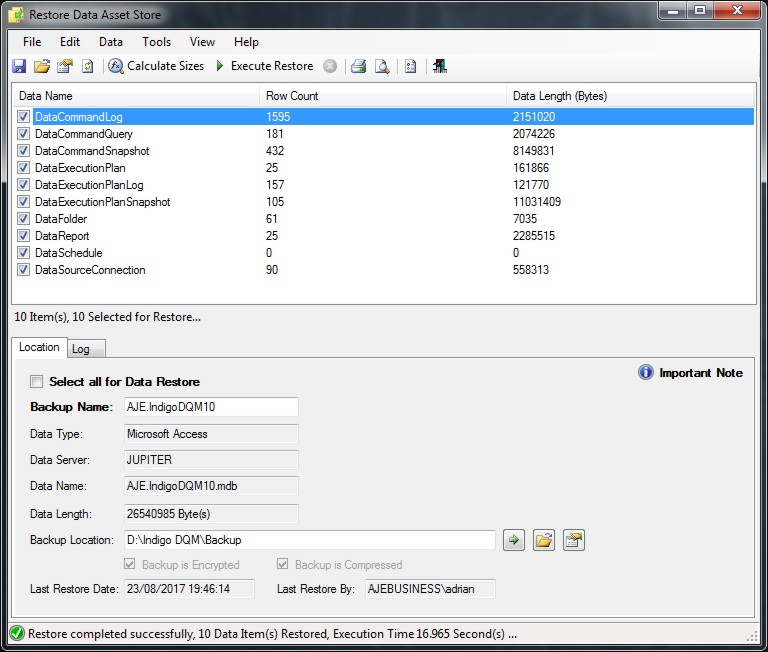Click the blue Important Note info icon

click(x=646, y=373)
